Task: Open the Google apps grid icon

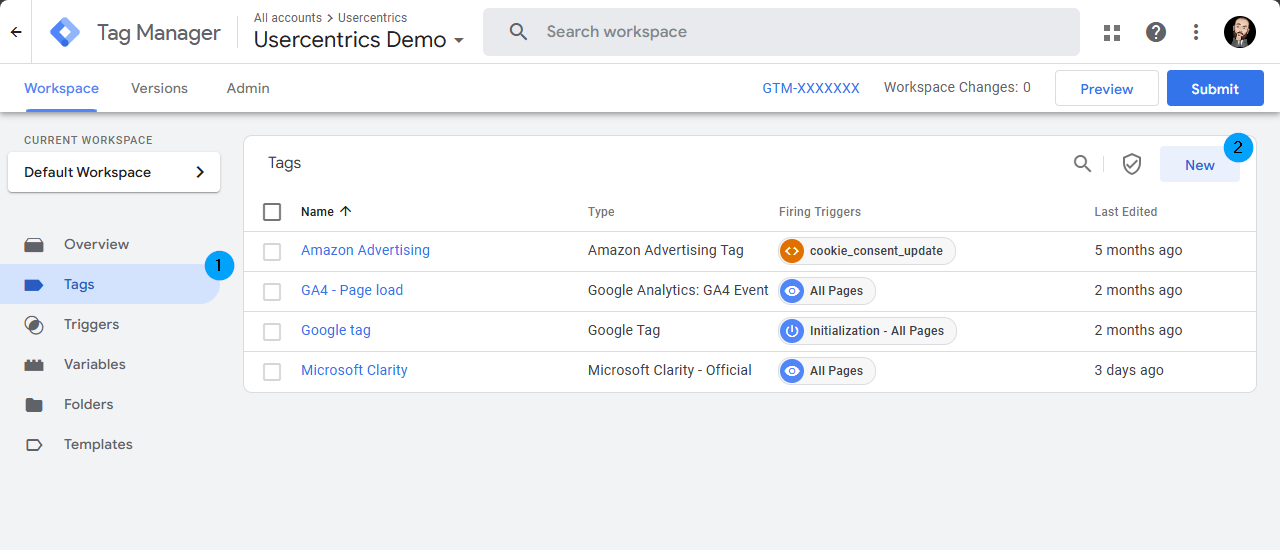Action: [1112, 32]
